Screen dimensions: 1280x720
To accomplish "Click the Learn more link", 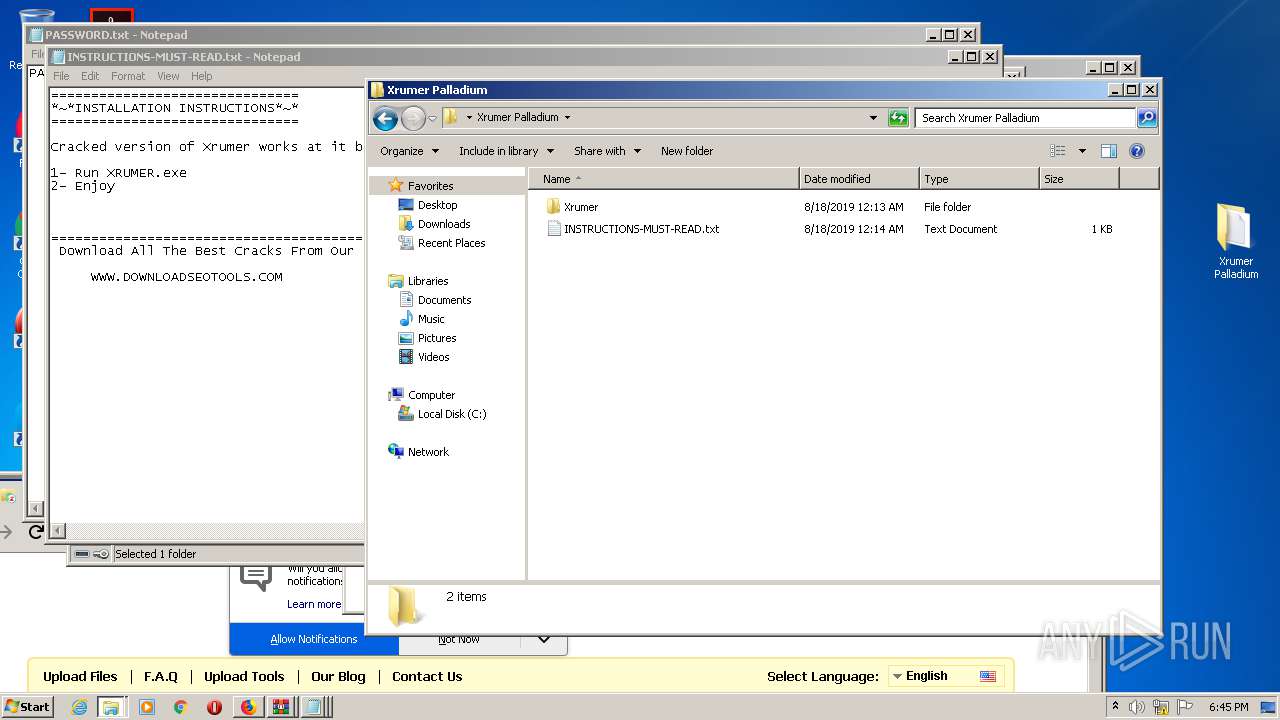I will 314,604.
